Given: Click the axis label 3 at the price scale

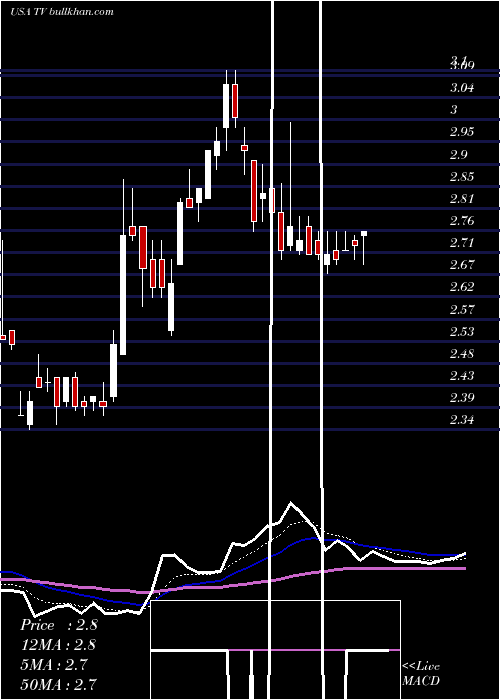Looking at the screenshot, I should coord(454,110).
